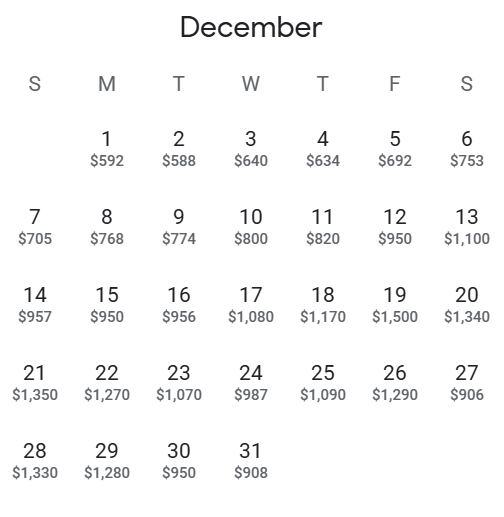Choose December 2 with $588 fare
This screenshot has height=517, width=504.
(179, 149)
